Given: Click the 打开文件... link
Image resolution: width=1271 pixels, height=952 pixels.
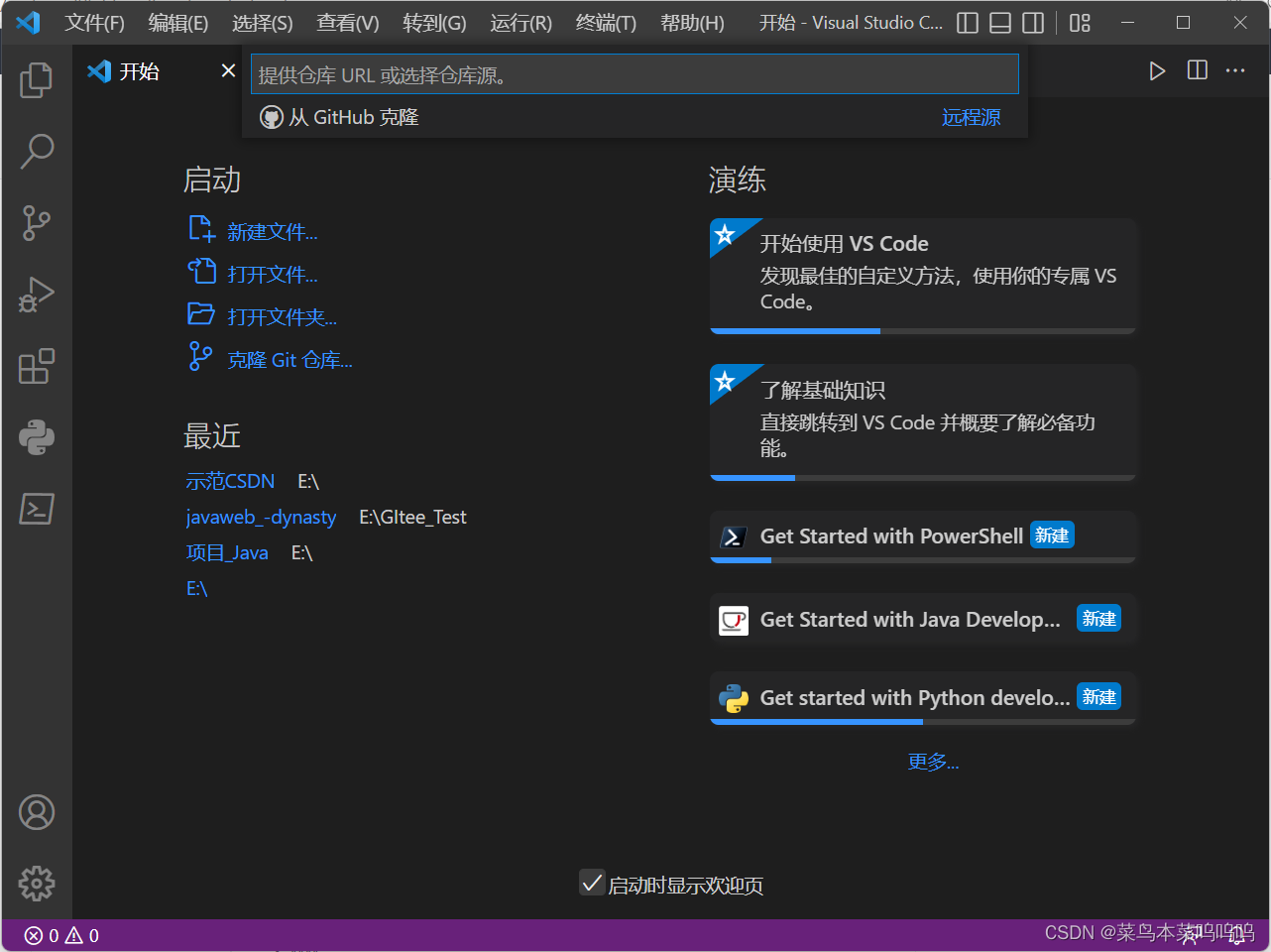Looking at the screenshot, I should coord(273,275).
